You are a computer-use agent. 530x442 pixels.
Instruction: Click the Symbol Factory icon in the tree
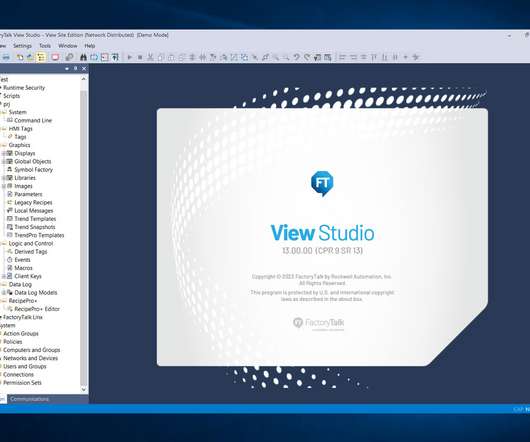(x=10, y=169)
